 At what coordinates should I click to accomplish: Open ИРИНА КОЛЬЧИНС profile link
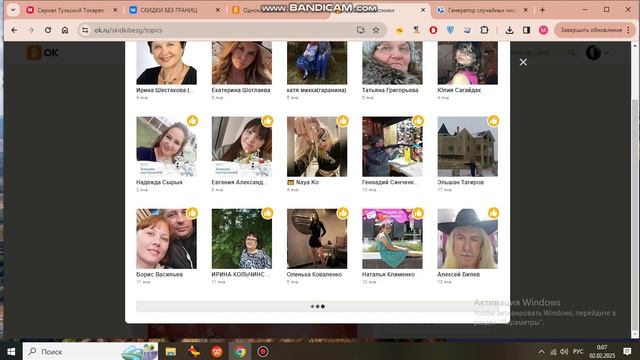point(239,274)
